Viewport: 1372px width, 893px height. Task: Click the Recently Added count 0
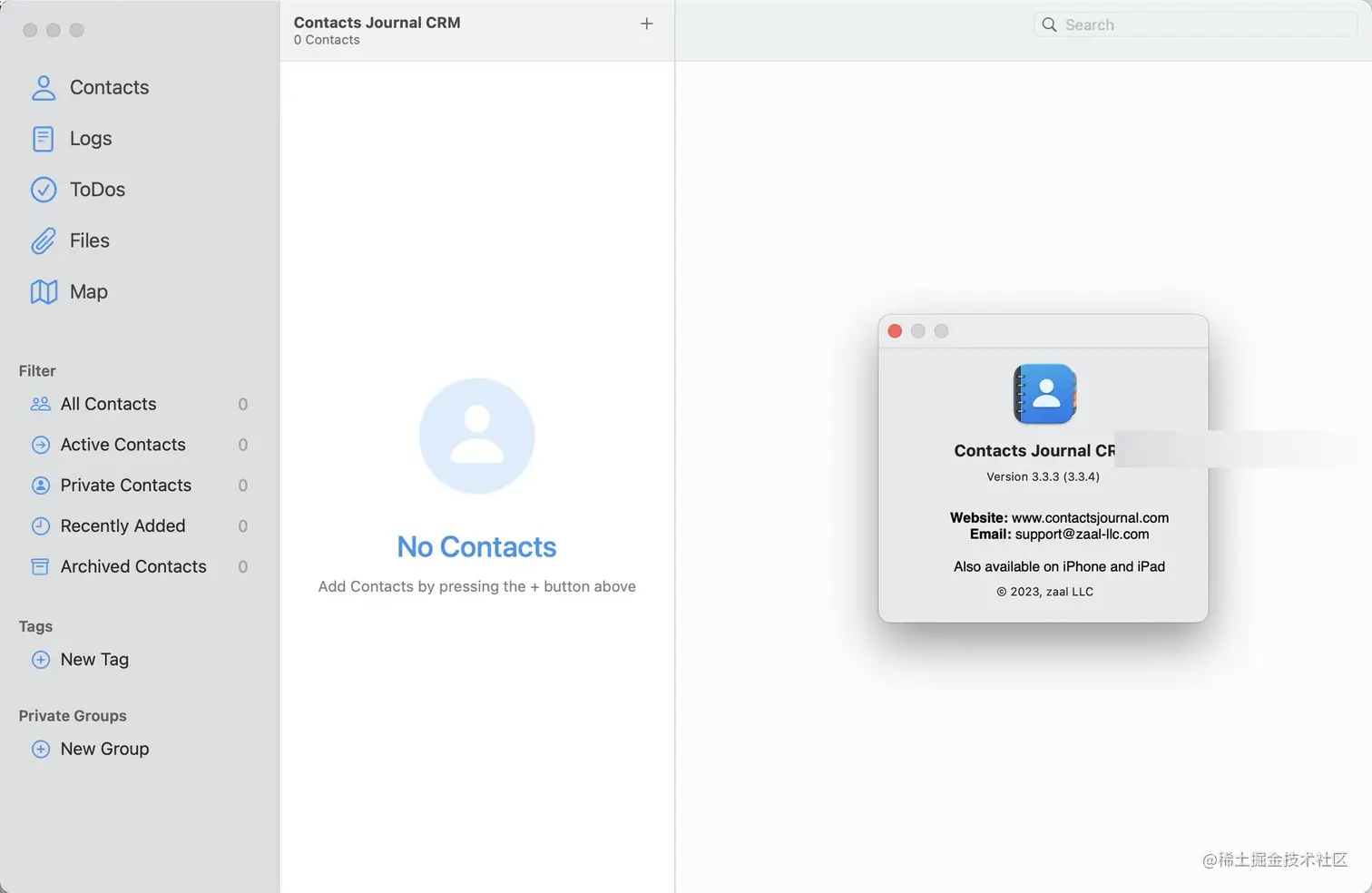click(x=243, y=526)
